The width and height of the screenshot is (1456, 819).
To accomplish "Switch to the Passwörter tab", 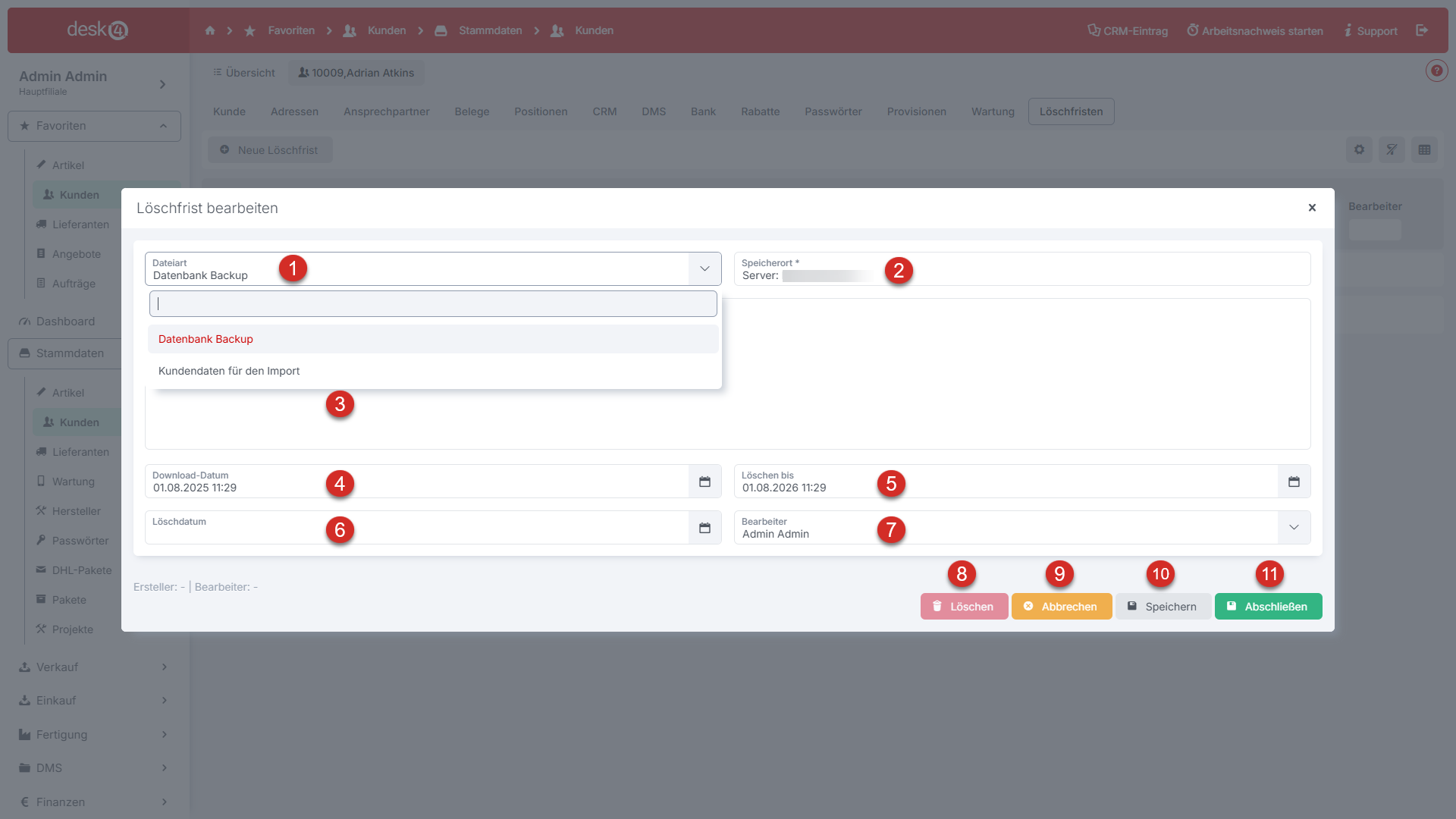I will coord(833,111).
